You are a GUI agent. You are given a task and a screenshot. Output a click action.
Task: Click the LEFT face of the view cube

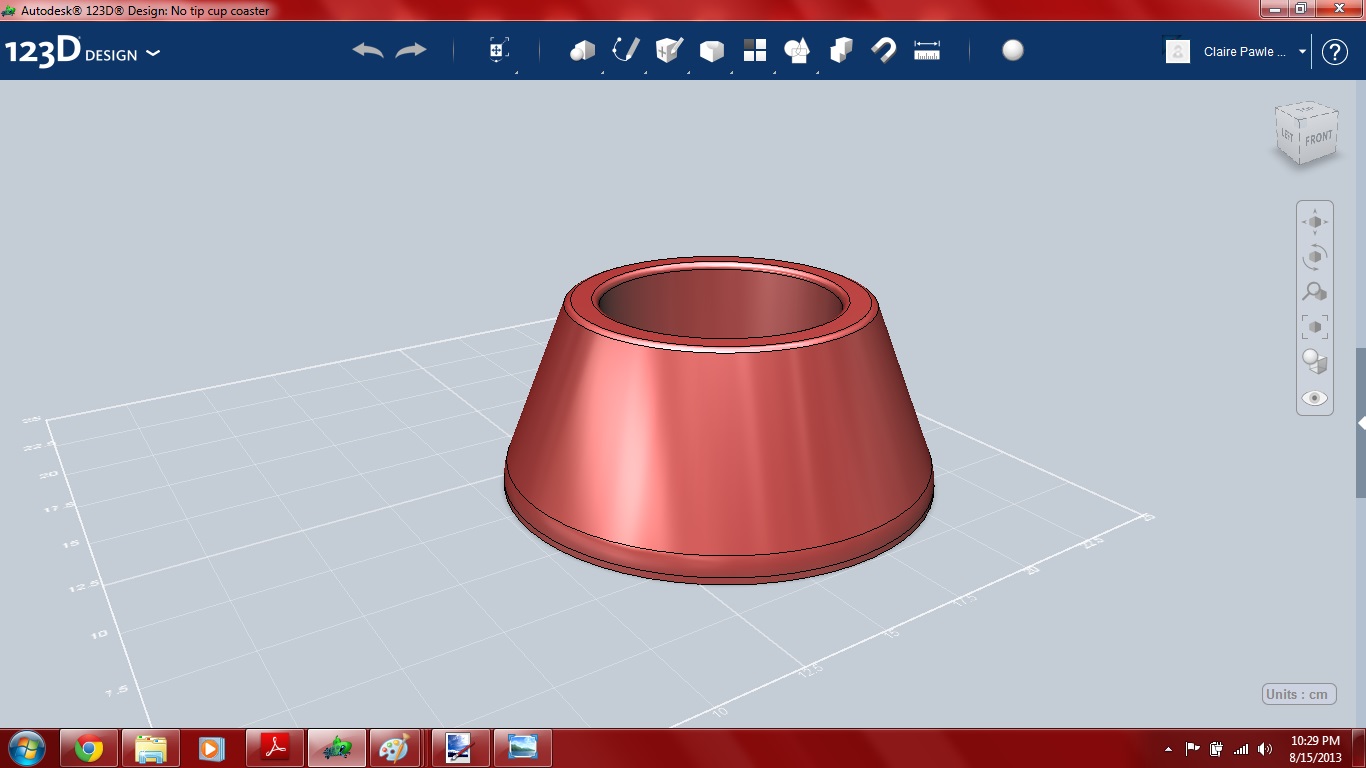1287,135
